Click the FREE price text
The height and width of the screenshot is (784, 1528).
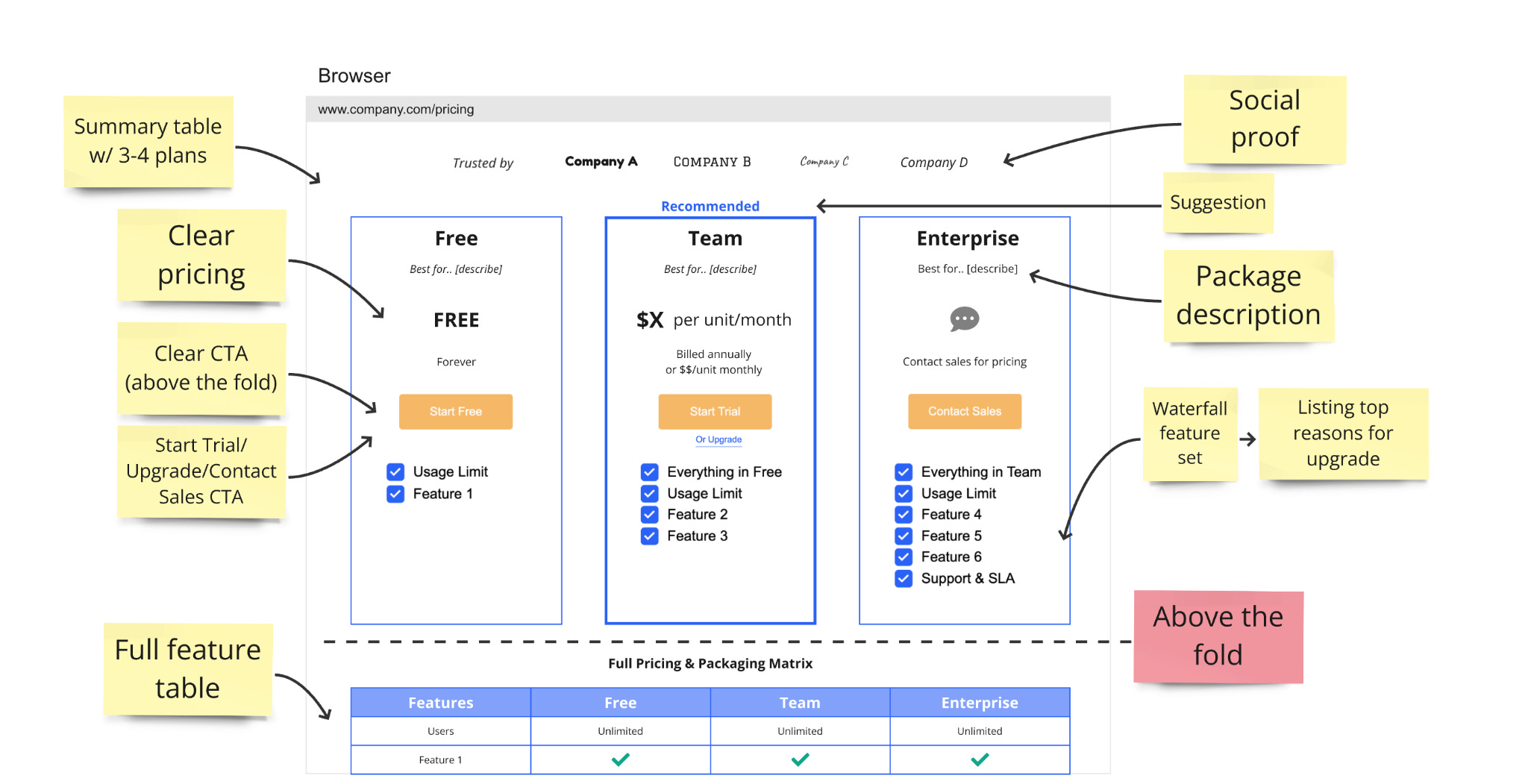pyautogui.click(x=456, y=320)
